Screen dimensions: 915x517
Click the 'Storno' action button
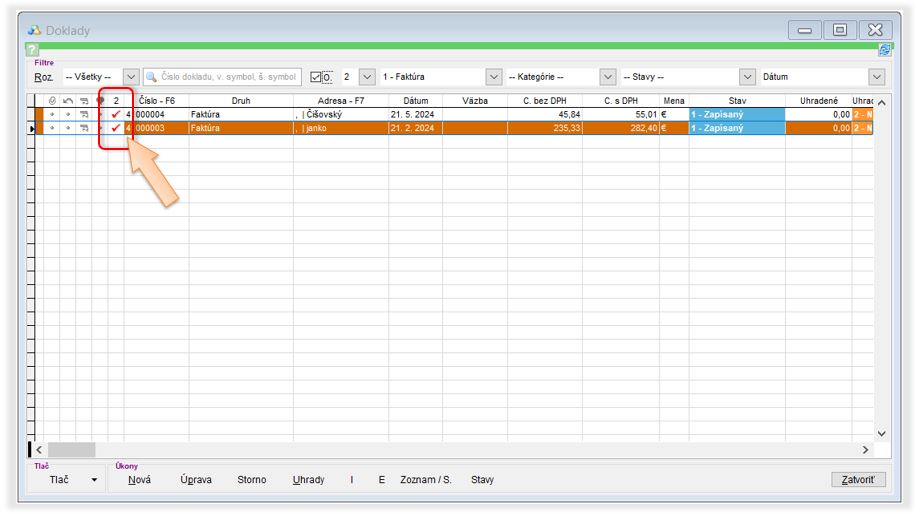pyautogui.click(x=252, y=480)
